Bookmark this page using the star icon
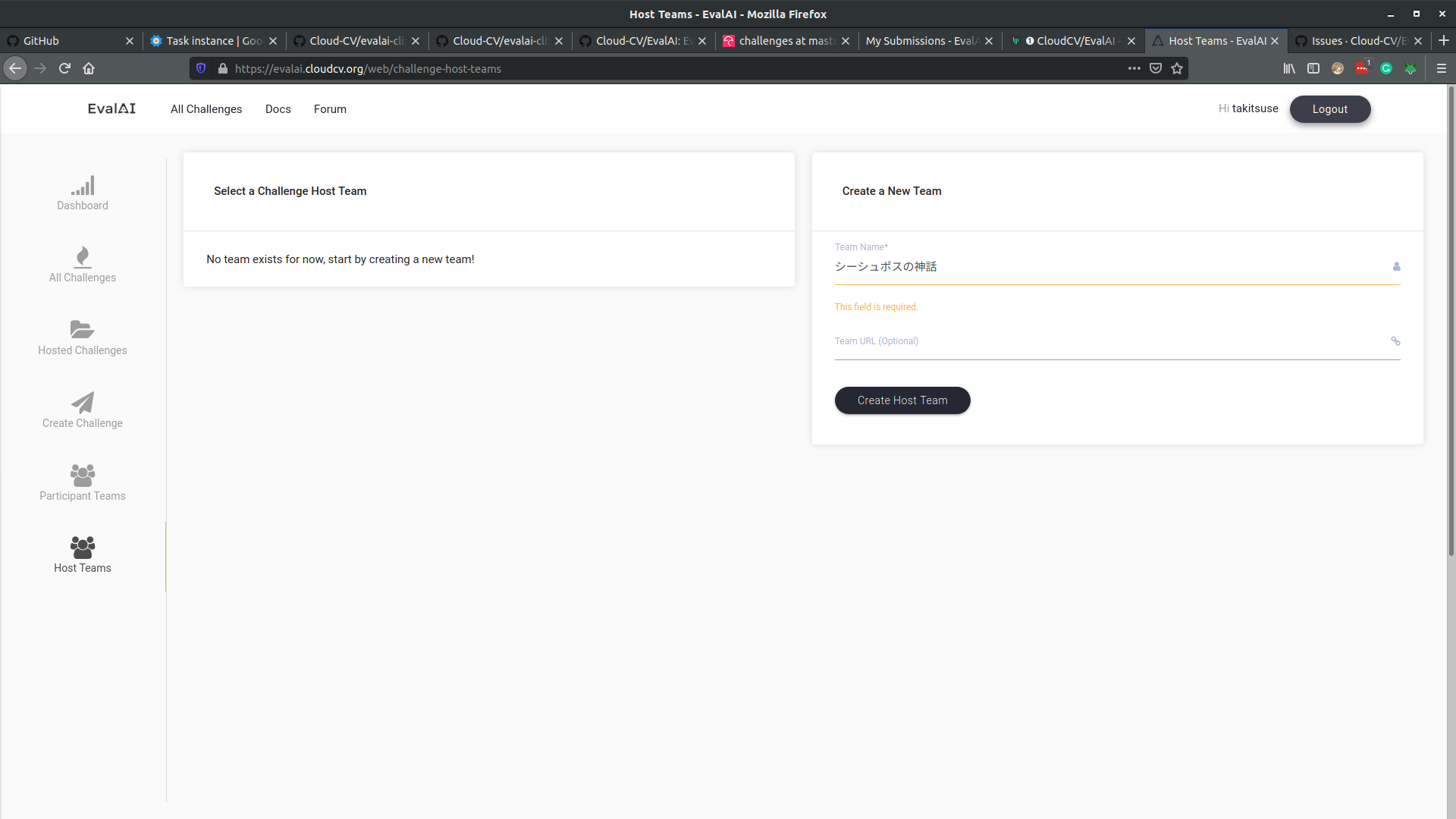This screenshot has width=1456, height=819. [1177, 68]
